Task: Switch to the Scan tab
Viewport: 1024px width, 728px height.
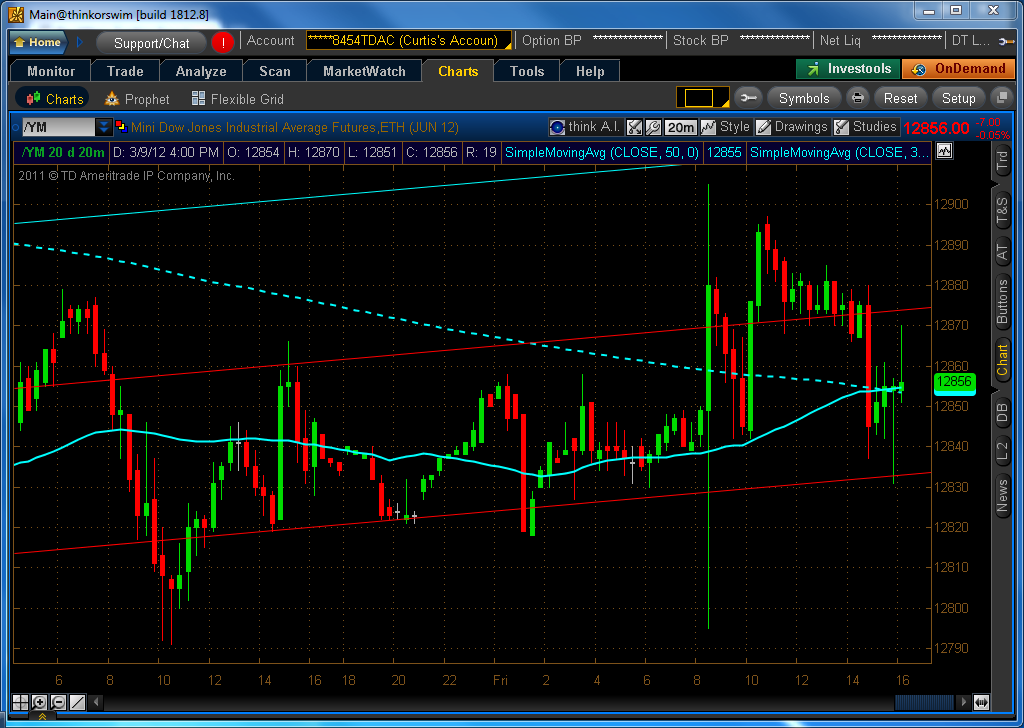Action: pos(274,71)
